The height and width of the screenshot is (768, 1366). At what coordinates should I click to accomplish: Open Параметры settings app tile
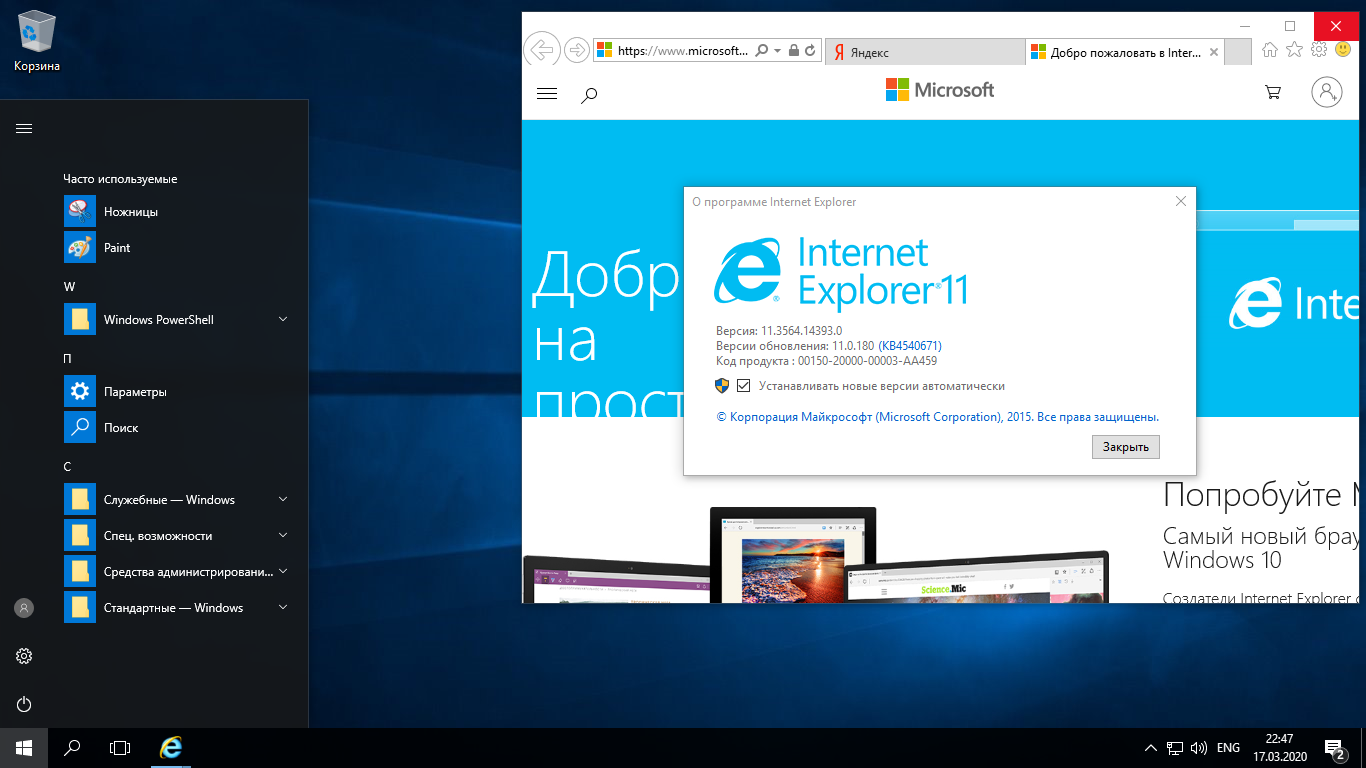(180, 392)
